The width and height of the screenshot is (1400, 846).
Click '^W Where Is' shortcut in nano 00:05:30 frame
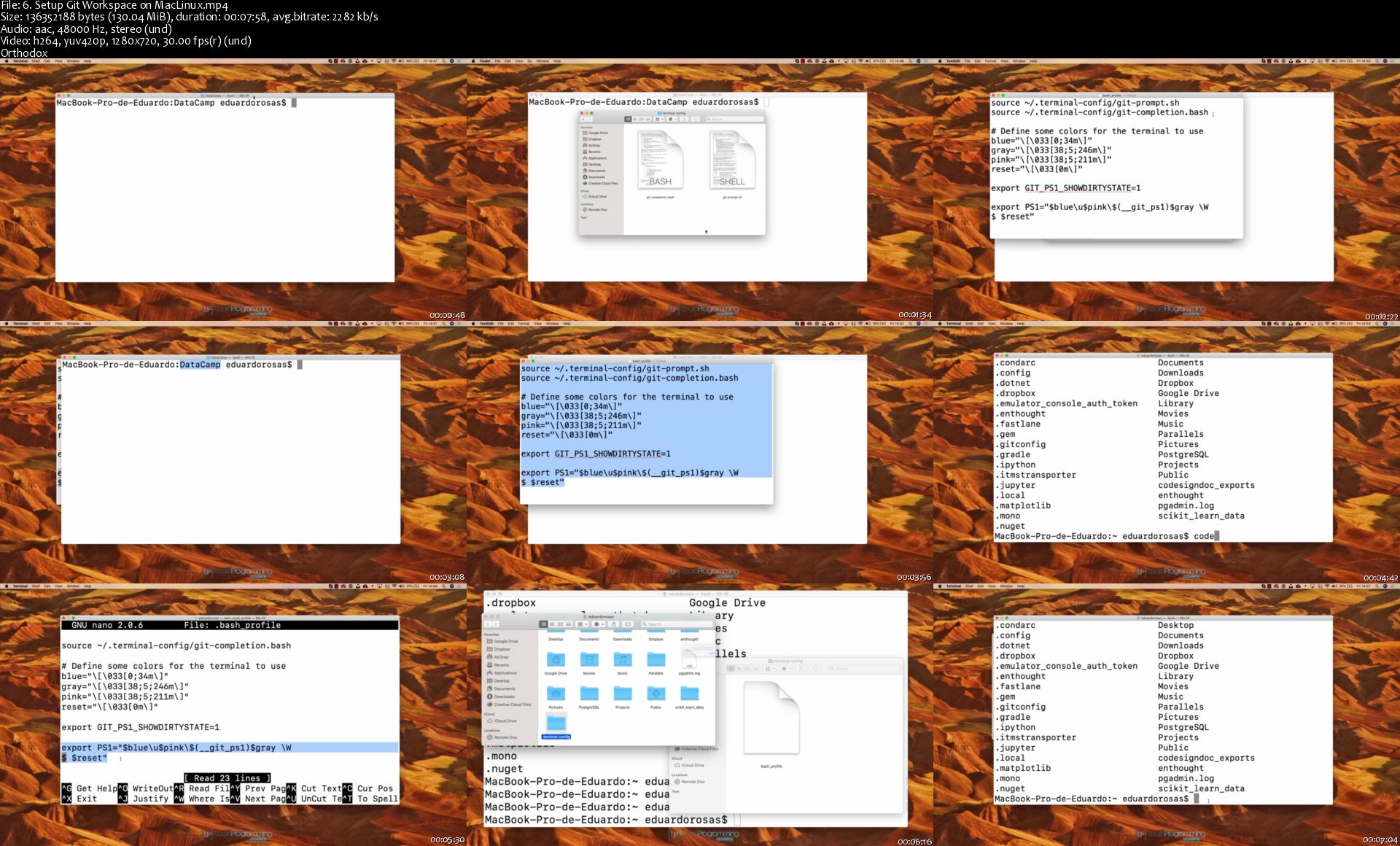click(x=201, y=799)
